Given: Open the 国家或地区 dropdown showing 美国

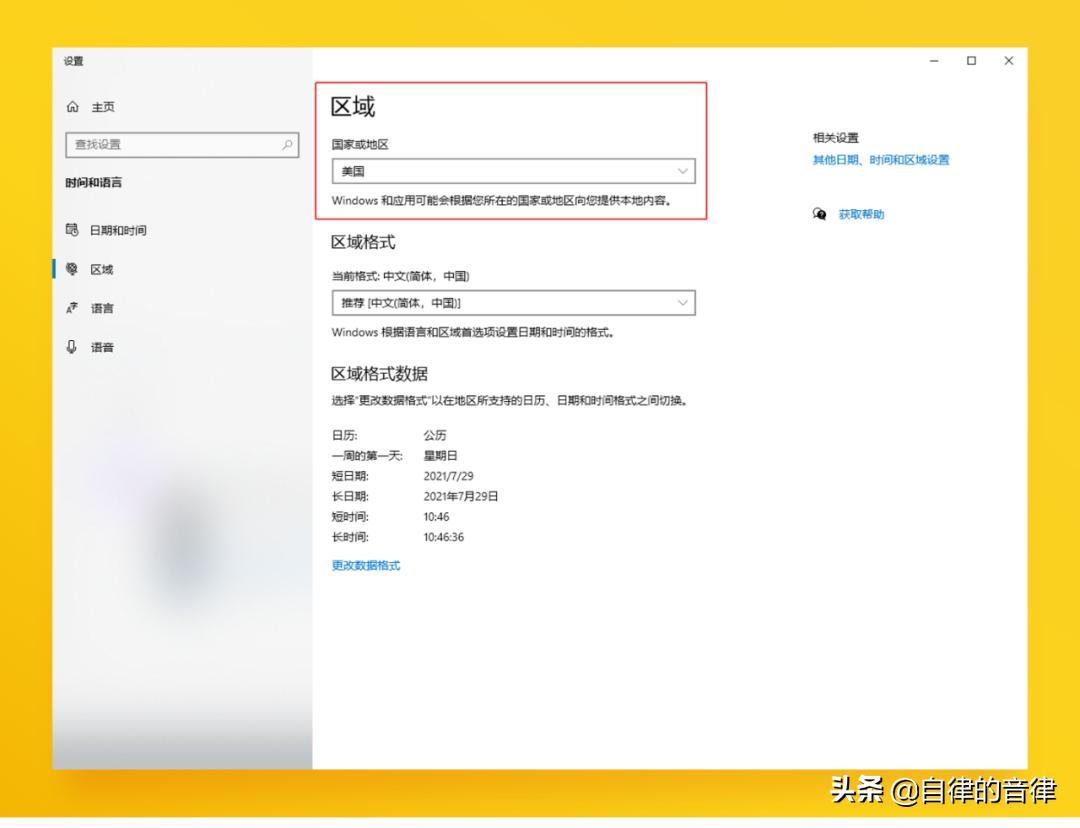Looking at the screenshot, I should tap(513, 171).
